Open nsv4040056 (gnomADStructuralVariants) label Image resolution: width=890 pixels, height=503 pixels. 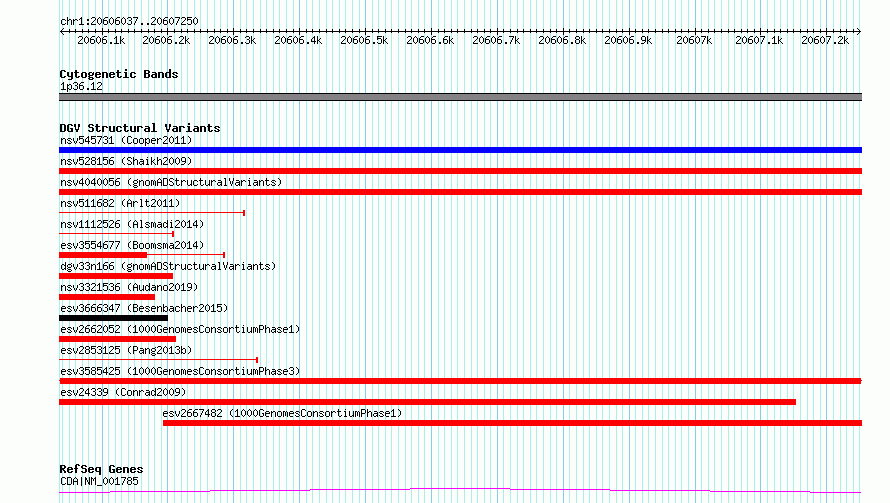(171, 182)
